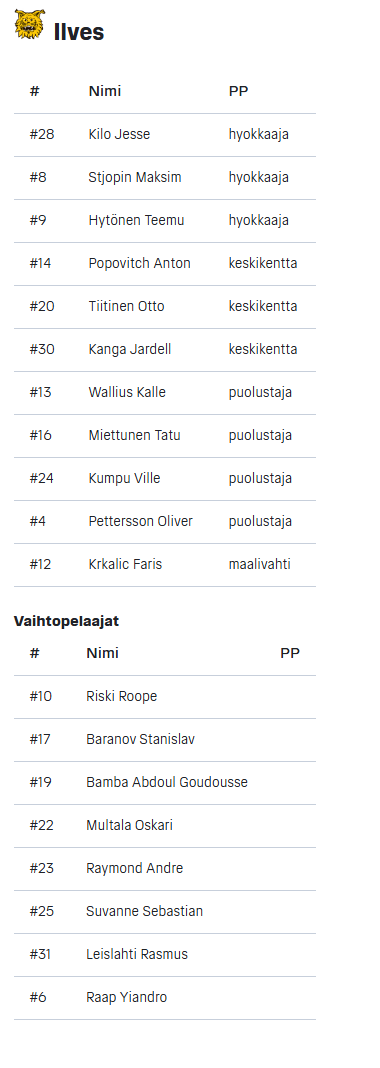Choose Popovitch Anton in the lineup
The height and width of the screenshot is (1068, 380).
165,264
